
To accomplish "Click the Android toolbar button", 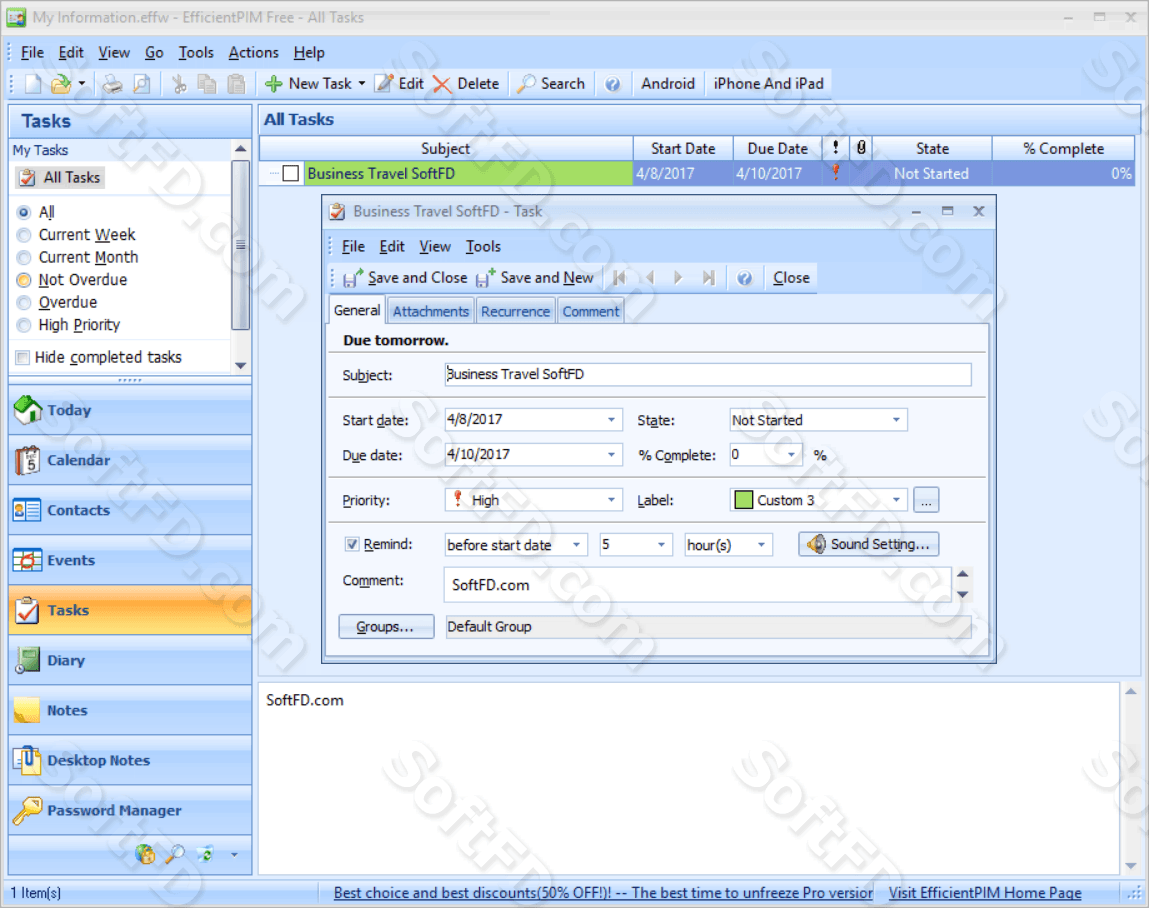I will click(x=668, y=84).
